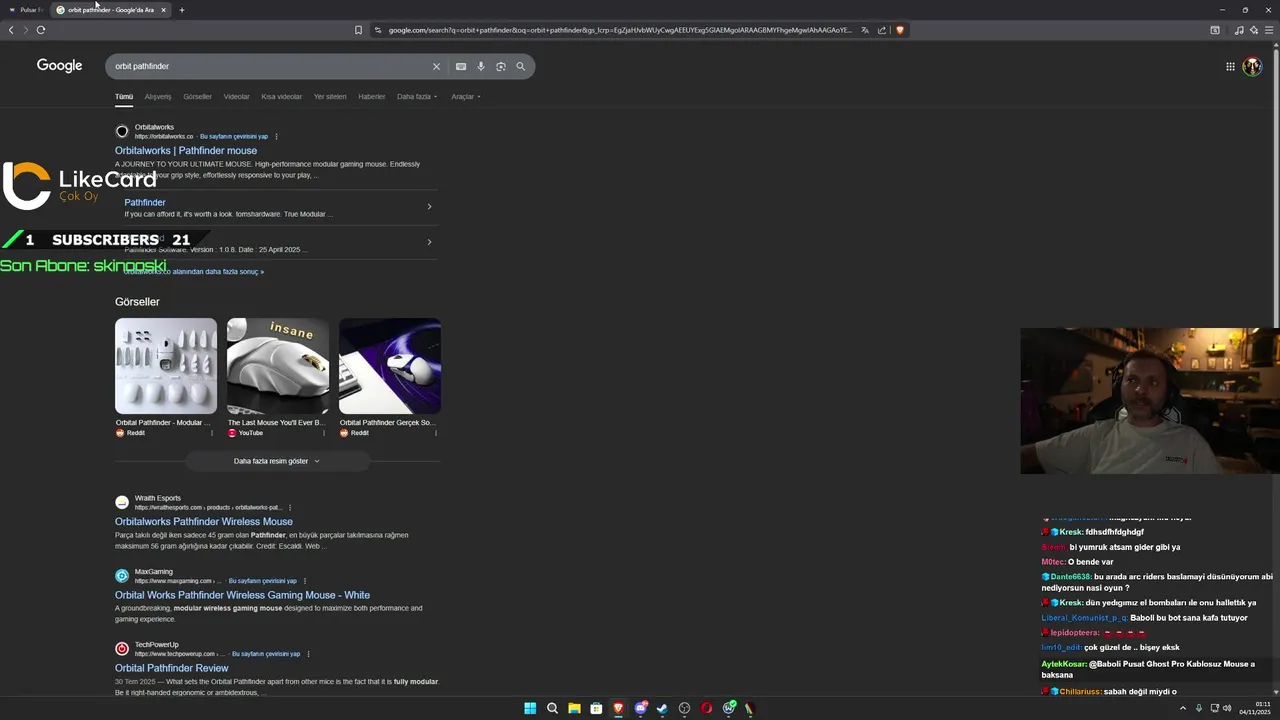Open the 'Orbital Pathfinder Review' link
The width and height of the screenshot is (1280, 720).
pos(172,668)
